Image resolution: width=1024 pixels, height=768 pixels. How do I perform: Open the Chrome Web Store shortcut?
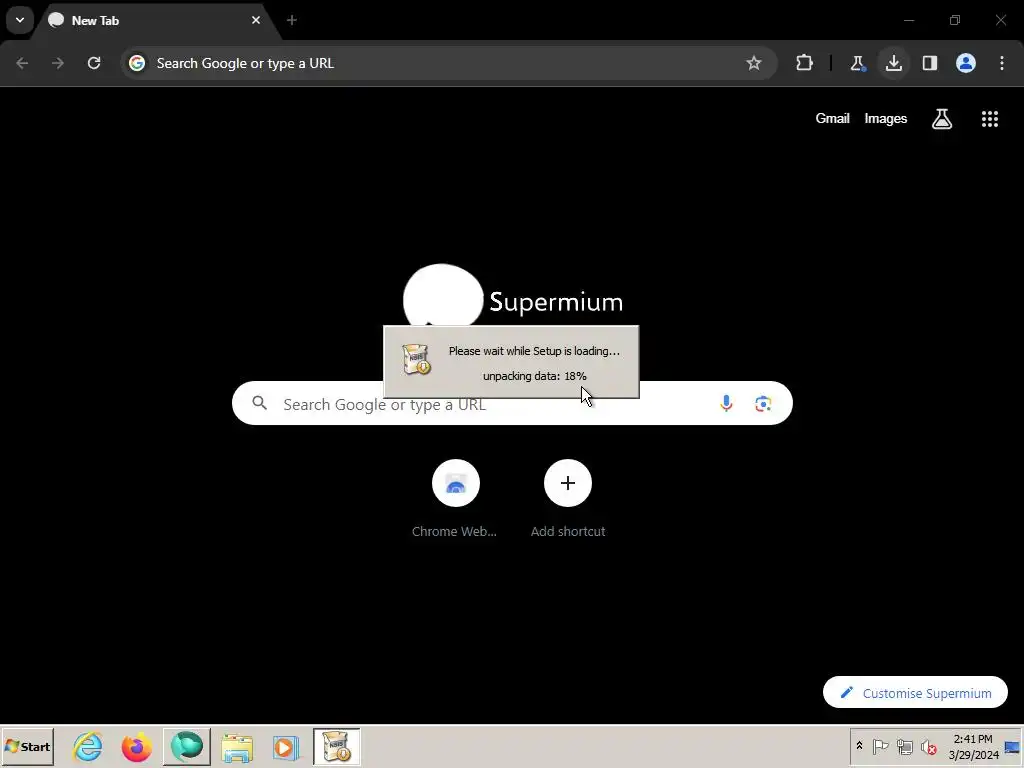455,499
